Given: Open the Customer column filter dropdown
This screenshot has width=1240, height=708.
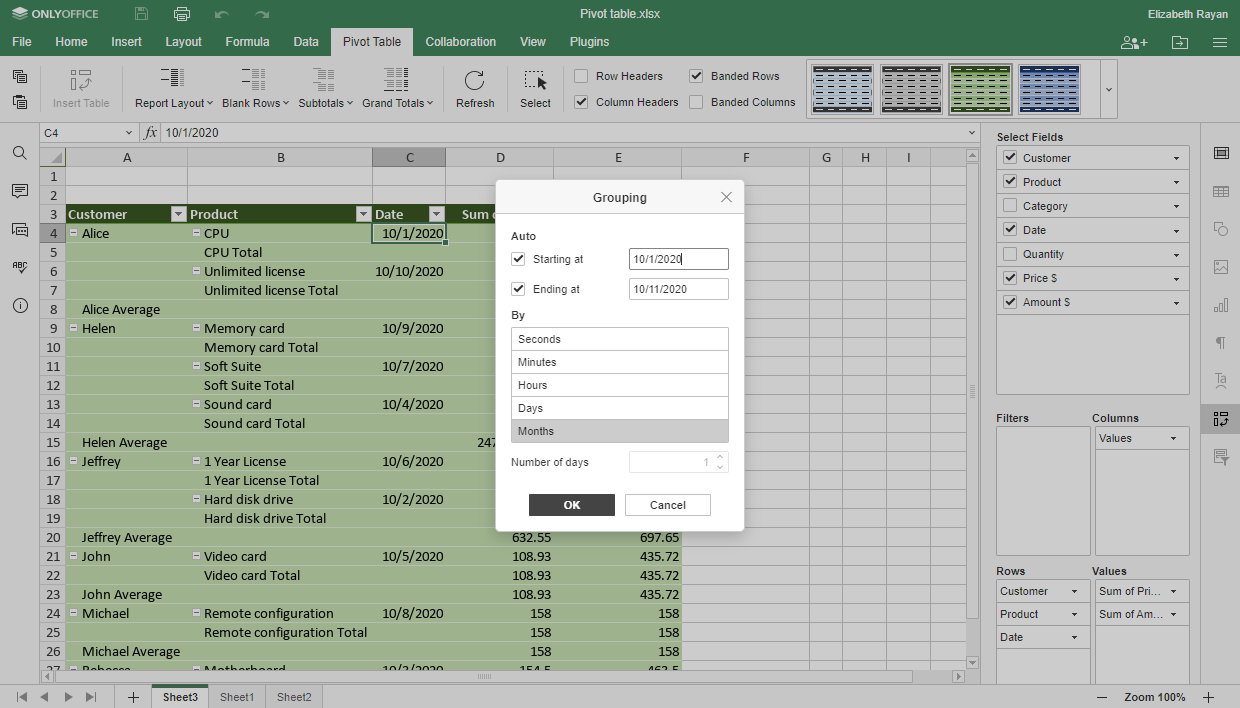Looking at the screenshot, I should (178, 214).
